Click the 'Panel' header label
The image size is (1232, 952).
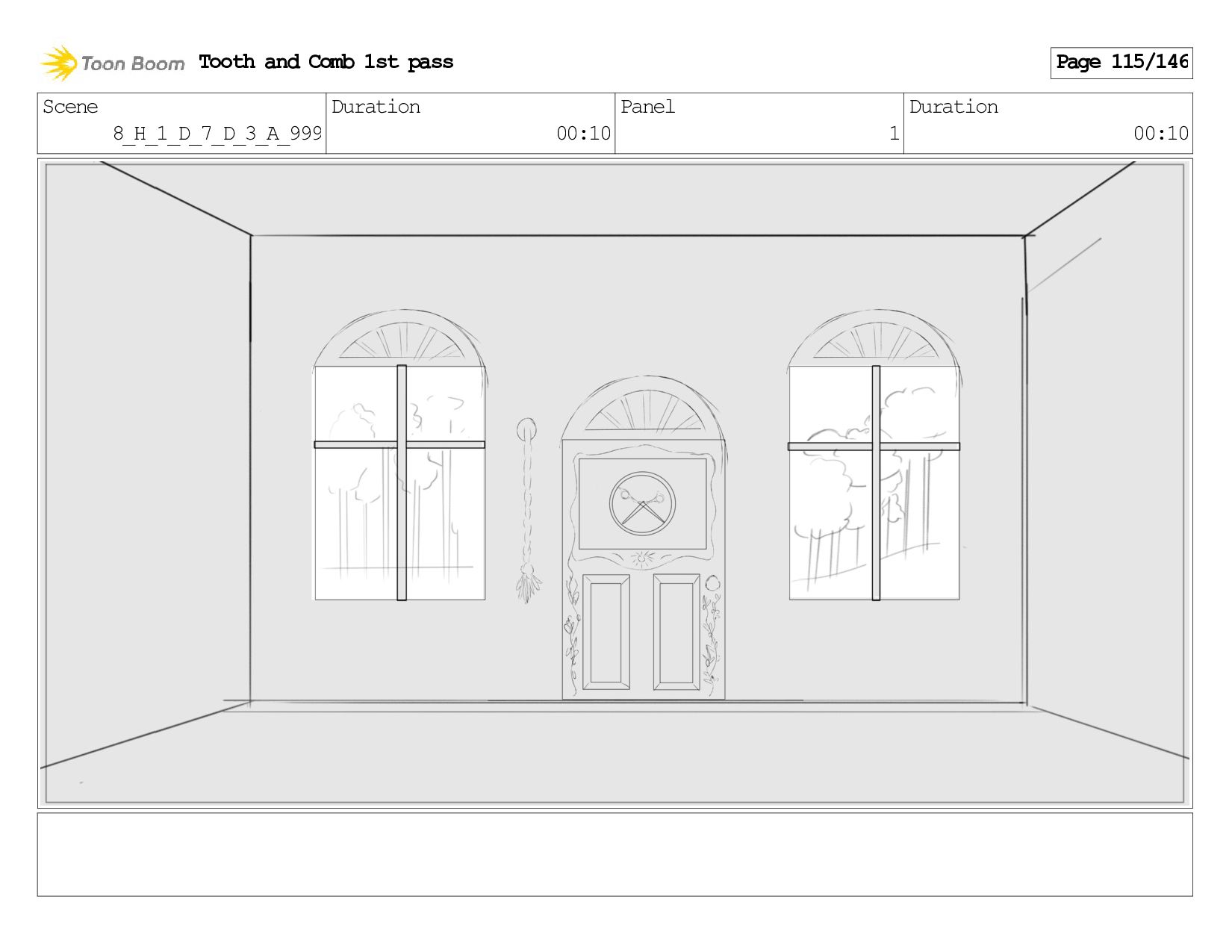647,107
